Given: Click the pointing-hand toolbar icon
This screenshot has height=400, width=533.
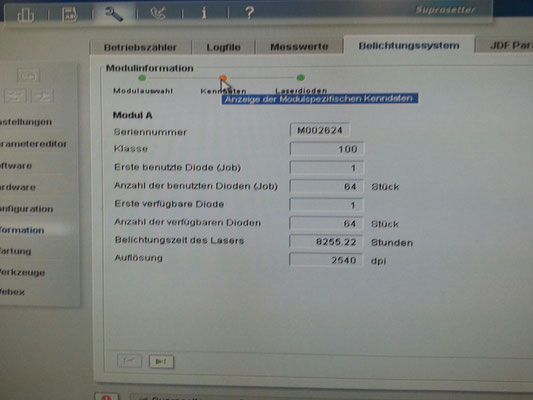Looking at the screenshot, I should (158, 14).
